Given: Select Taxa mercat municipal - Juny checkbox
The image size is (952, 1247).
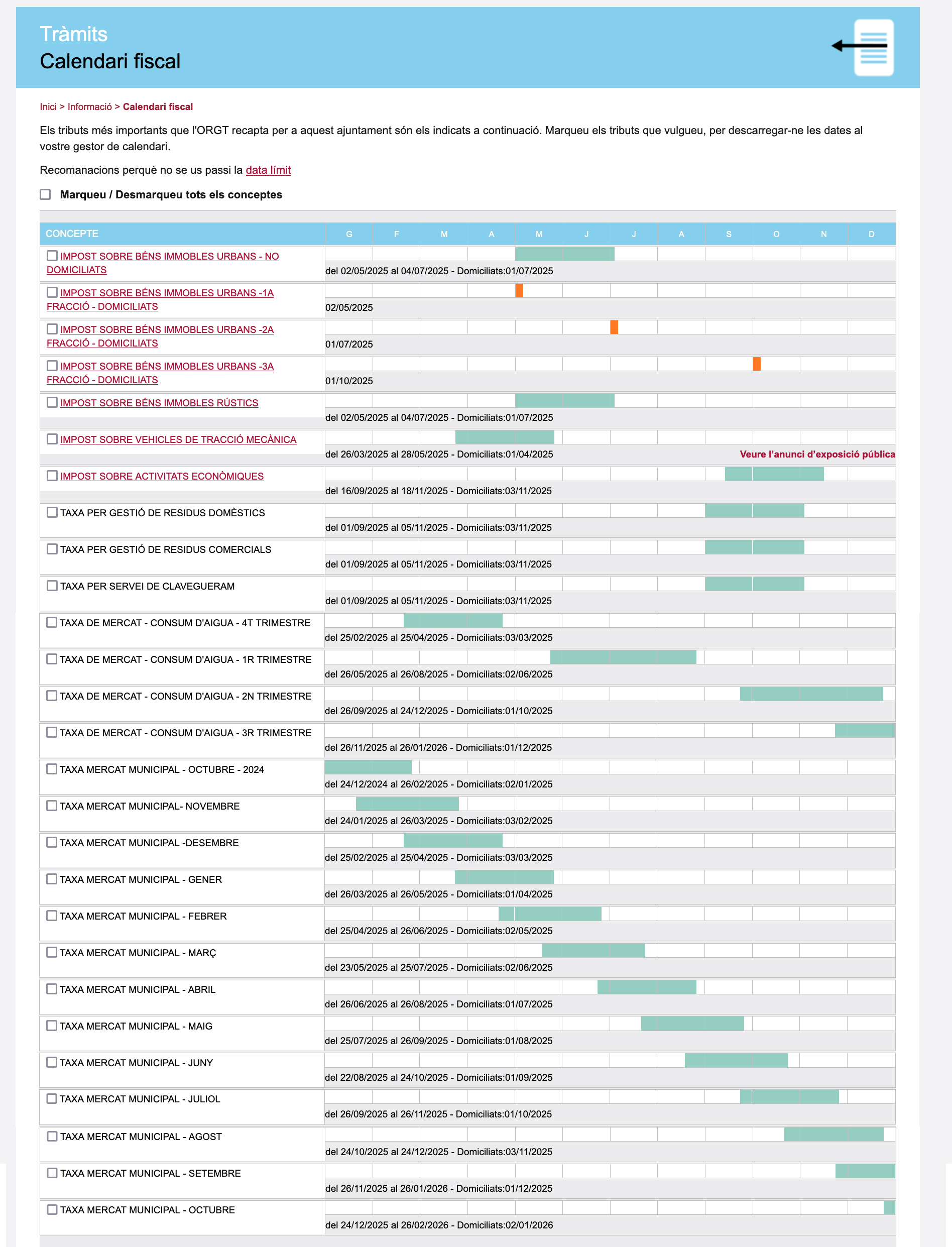Looking at the screenshot, I should (52, 1062).
